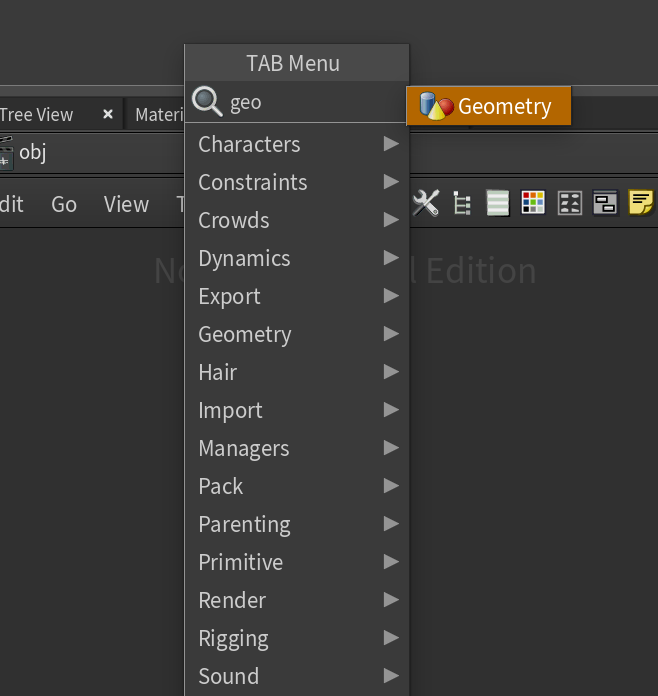Expand the Import submenu arrow
The height and width of the screenshot is (696, 658).
pos(391,410)
